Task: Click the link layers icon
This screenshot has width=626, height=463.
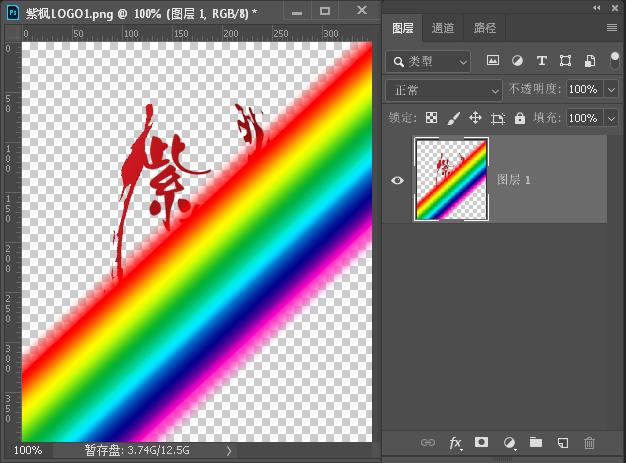Action: pyautogui.click(x=428, y=443)
